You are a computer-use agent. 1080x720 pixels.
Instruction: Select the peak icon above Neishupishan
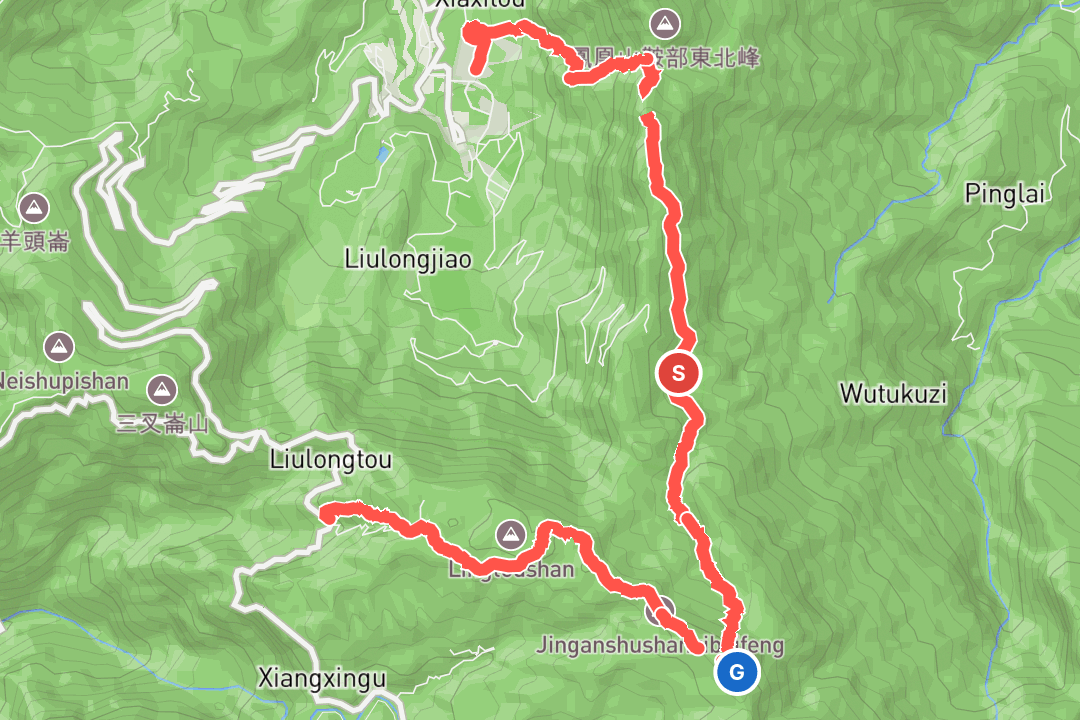(x=59, y=347)
